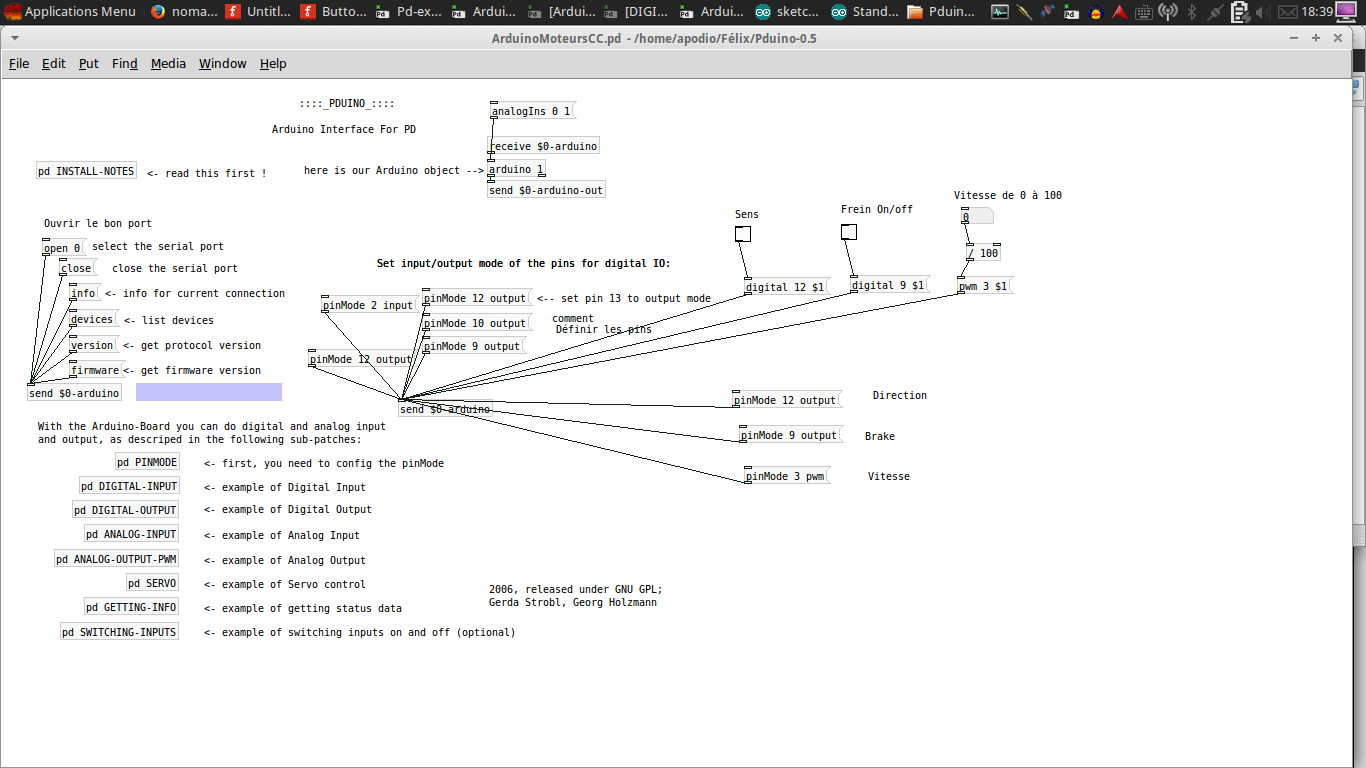Click the Audacity headphones launcher icon
The image size is (1366, 768).
pyautogui.click(x=1094, y=12)
